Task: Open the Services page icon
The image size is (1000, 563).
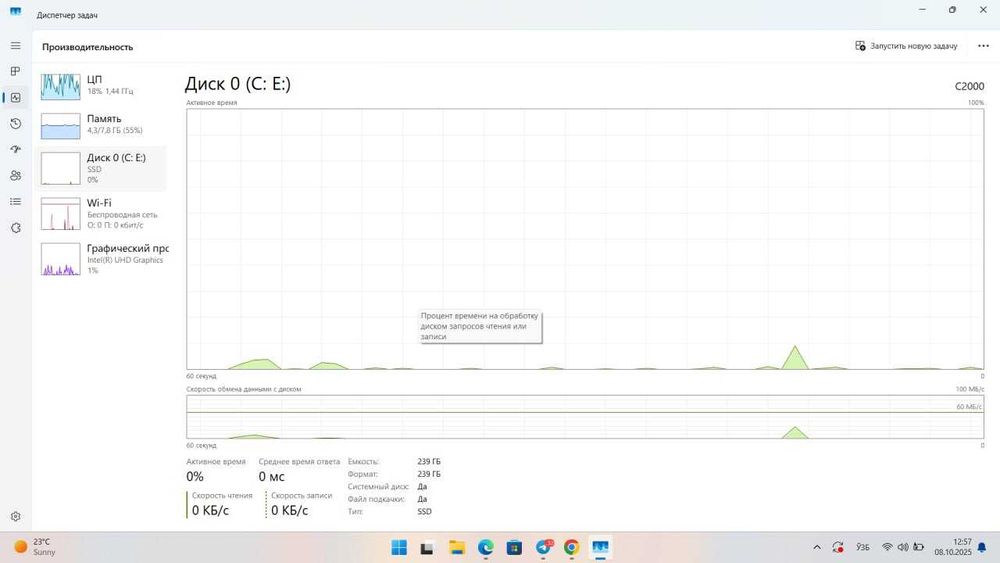Action: [15, 228]
